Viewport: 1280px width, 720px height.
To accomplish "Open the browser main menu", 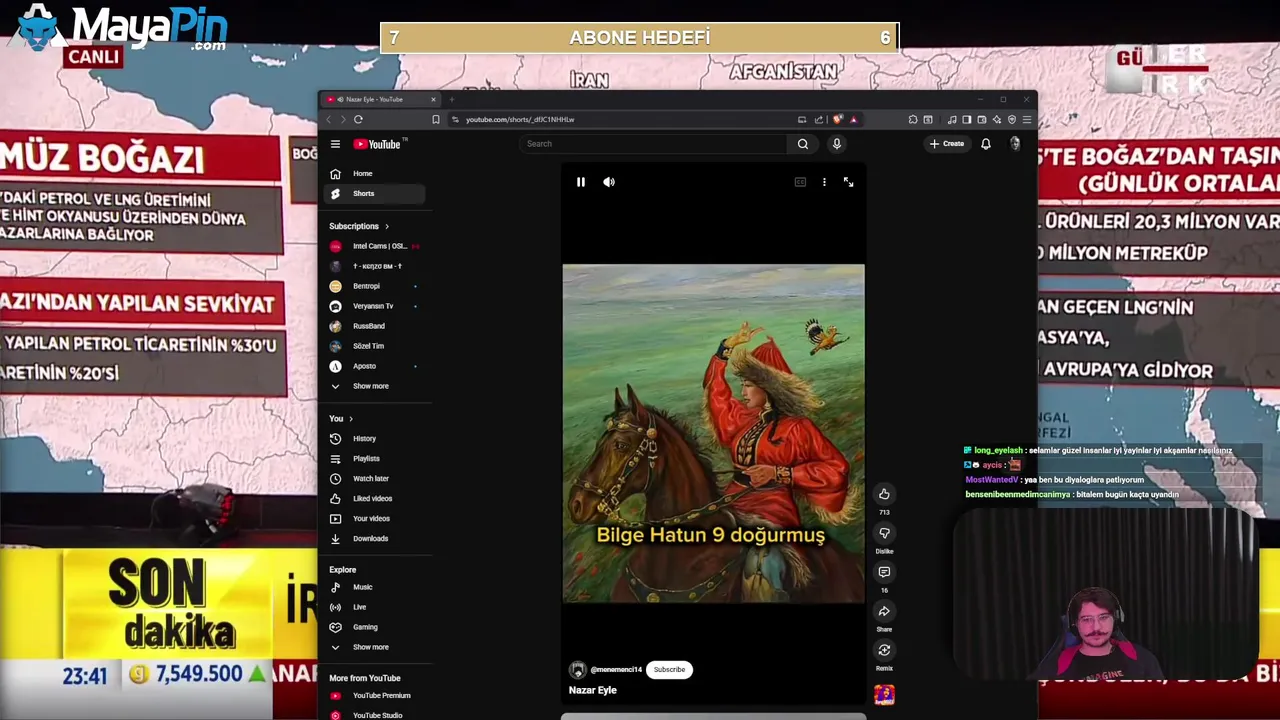I will point(1027,120).
